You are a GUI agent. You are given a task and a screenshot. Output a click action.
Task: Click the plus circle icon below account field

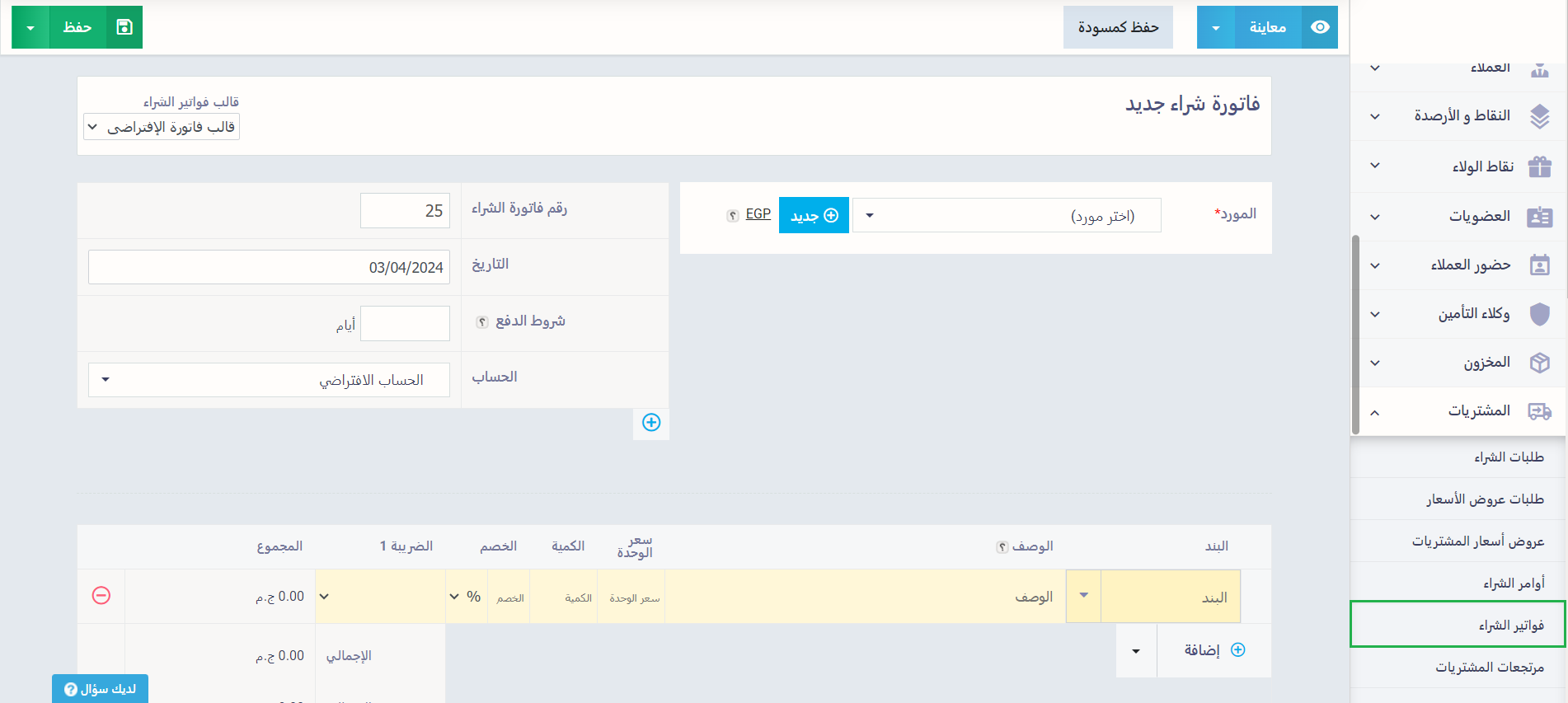click(x=651, y=423)
